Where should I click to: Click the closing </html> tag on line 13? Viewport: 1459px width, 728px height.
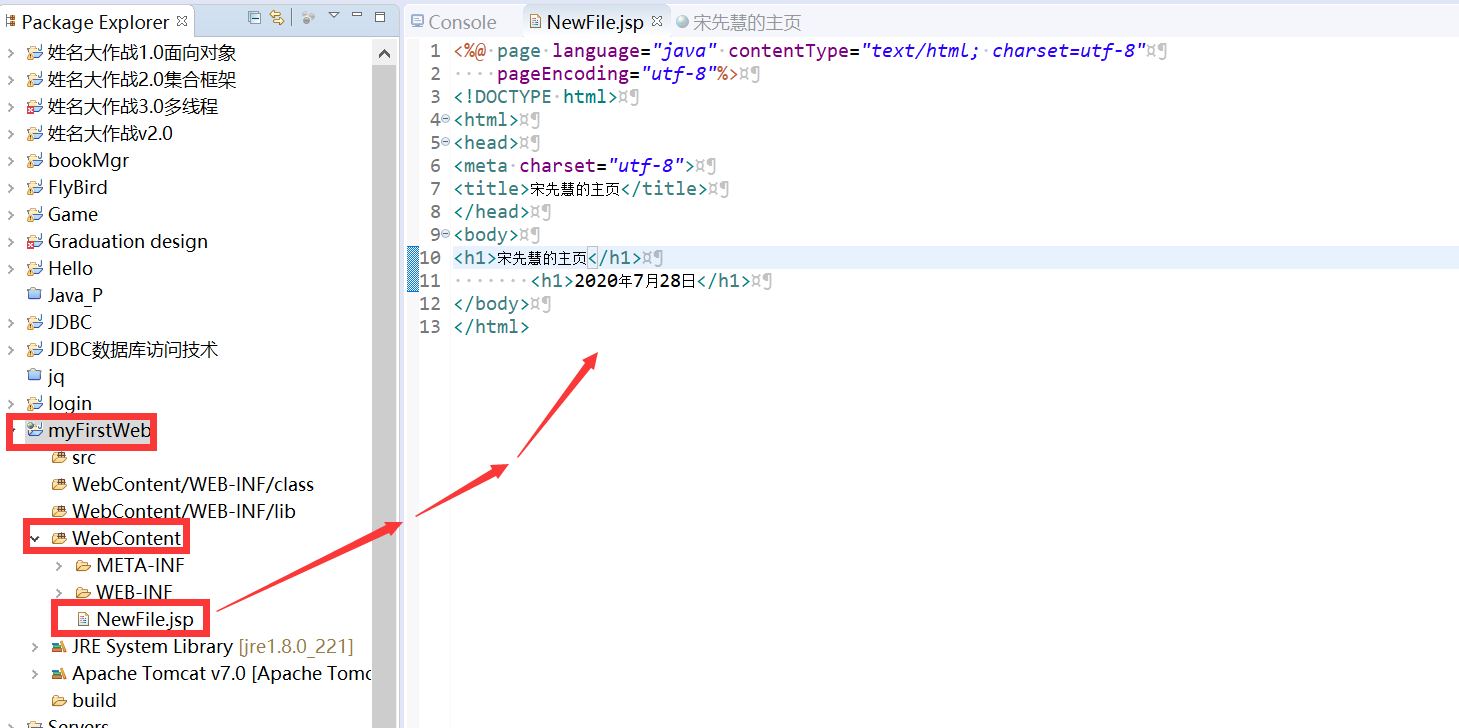tap(491, 326)
